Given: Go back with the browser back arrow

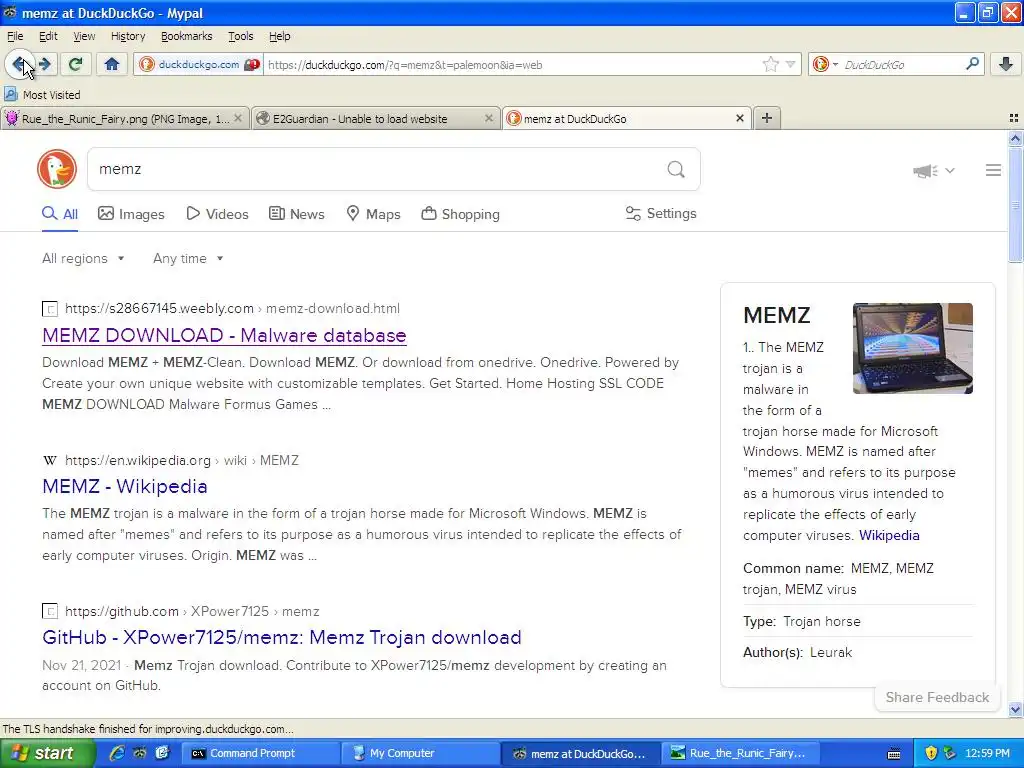Looking at the screenshot, I should [x=19, y=64].
